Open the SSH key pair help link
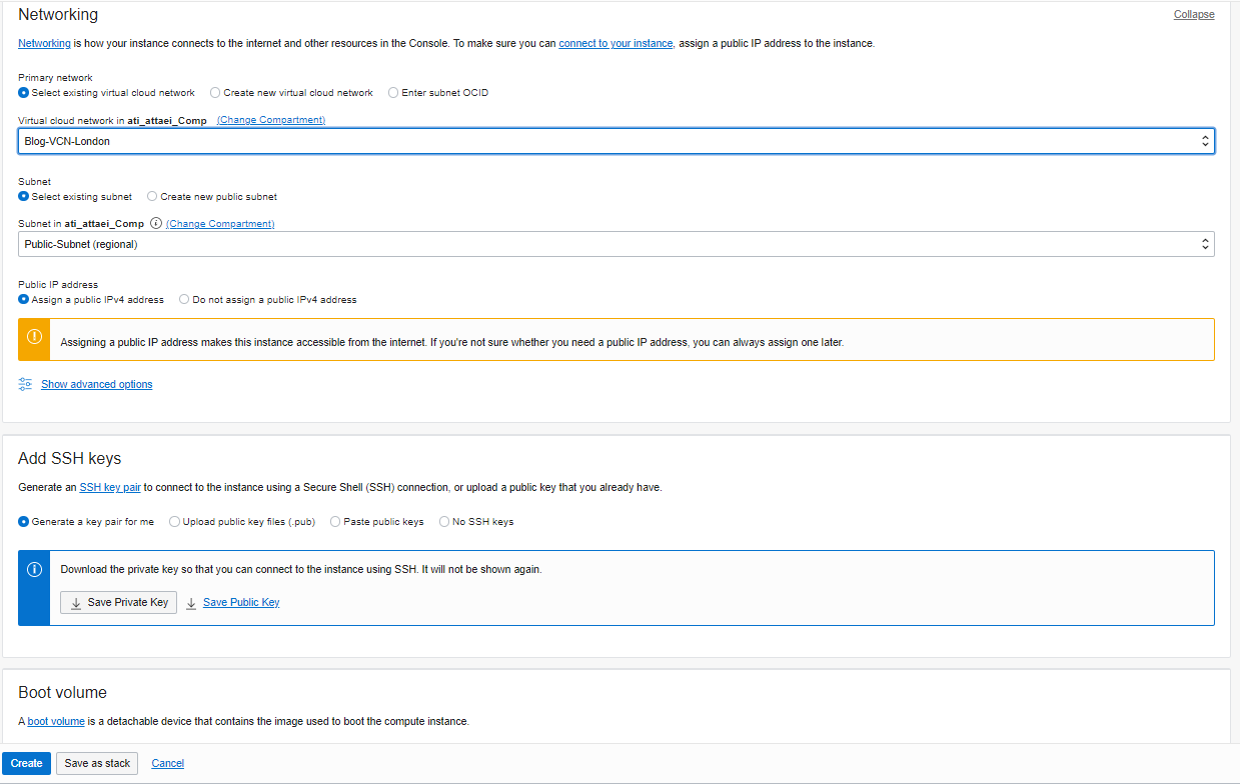 tap(110, 488)
